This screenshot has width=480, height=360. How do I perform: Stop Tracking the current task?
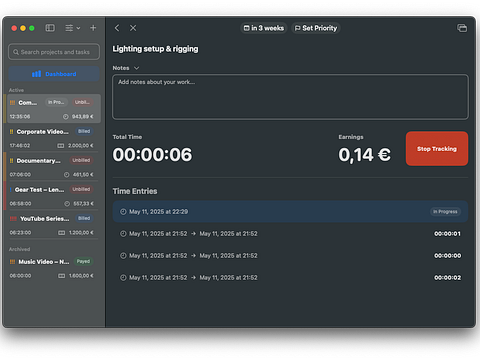tap(437, 149)
